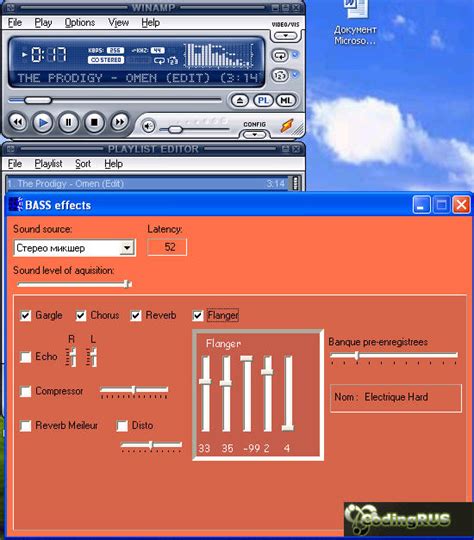Toggle the Winamp shuffle button
Viewport: 474px width, 540px height.
pyautogui.click(x=280, y=75)
